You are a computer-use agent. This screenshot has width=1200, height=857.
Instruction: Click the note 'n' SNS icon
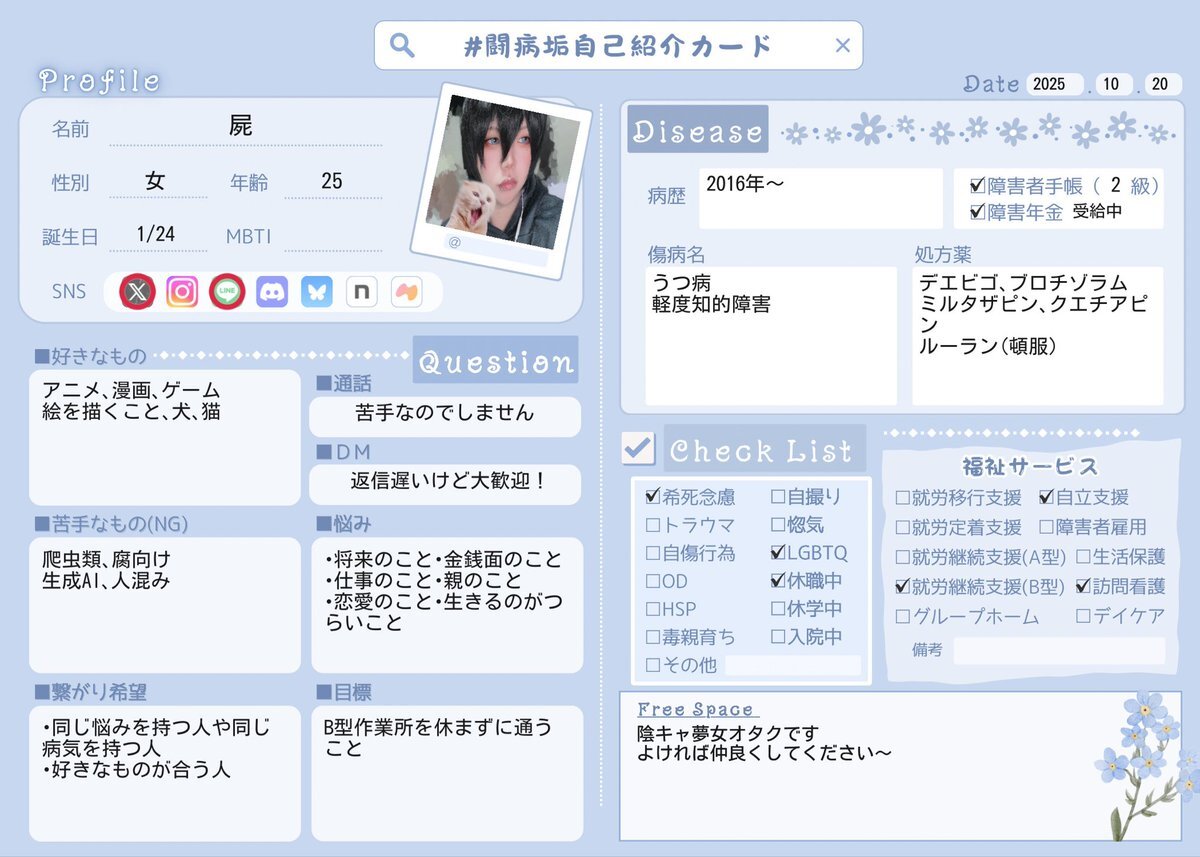coord(361,292)
